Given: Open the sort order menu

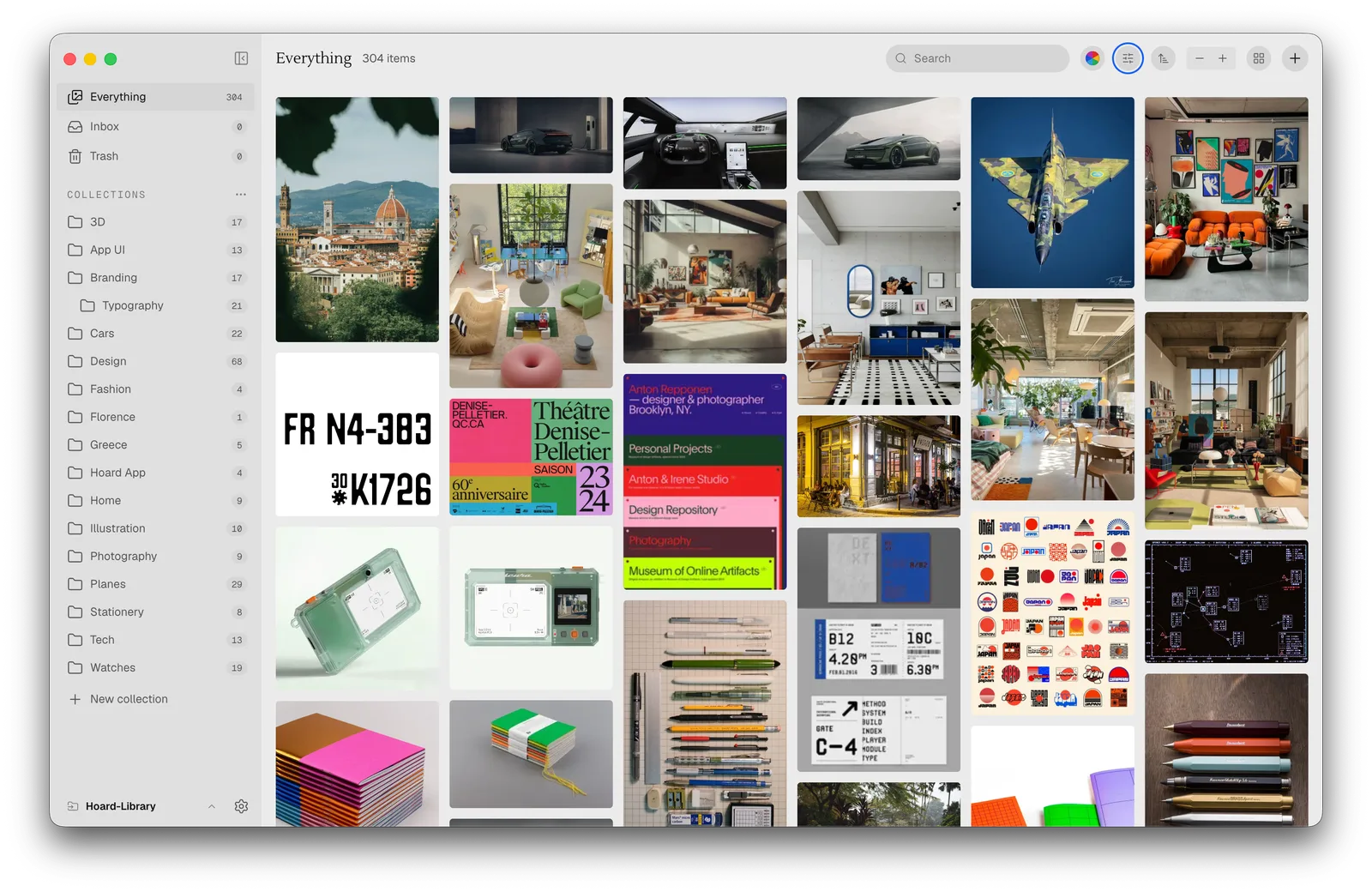Looking at the screenshot, I should click(1163, 58).
